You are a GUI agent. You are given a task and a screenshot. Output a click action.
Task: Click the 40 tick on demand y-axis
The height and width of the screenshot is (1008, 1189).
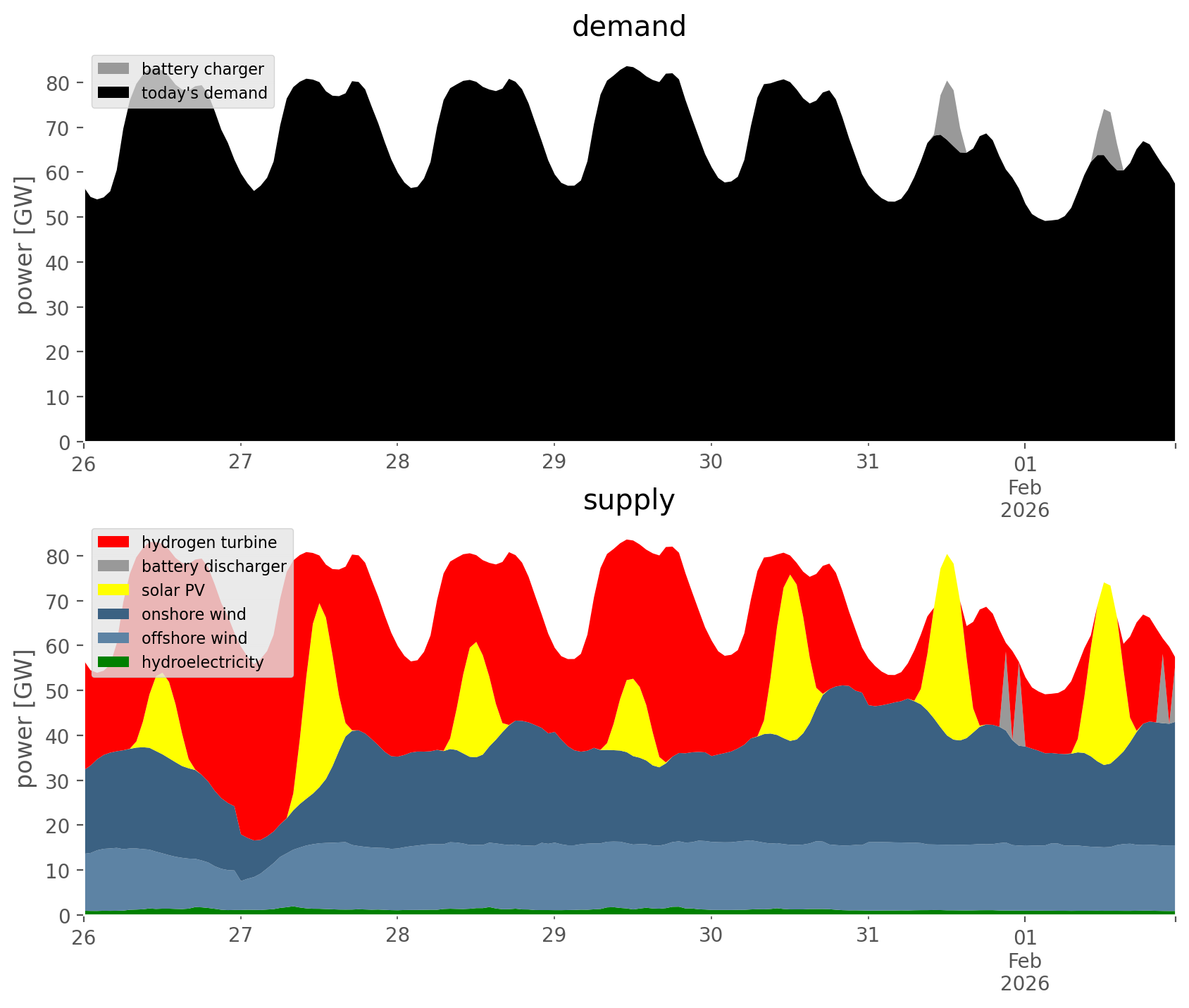point(64,263)
